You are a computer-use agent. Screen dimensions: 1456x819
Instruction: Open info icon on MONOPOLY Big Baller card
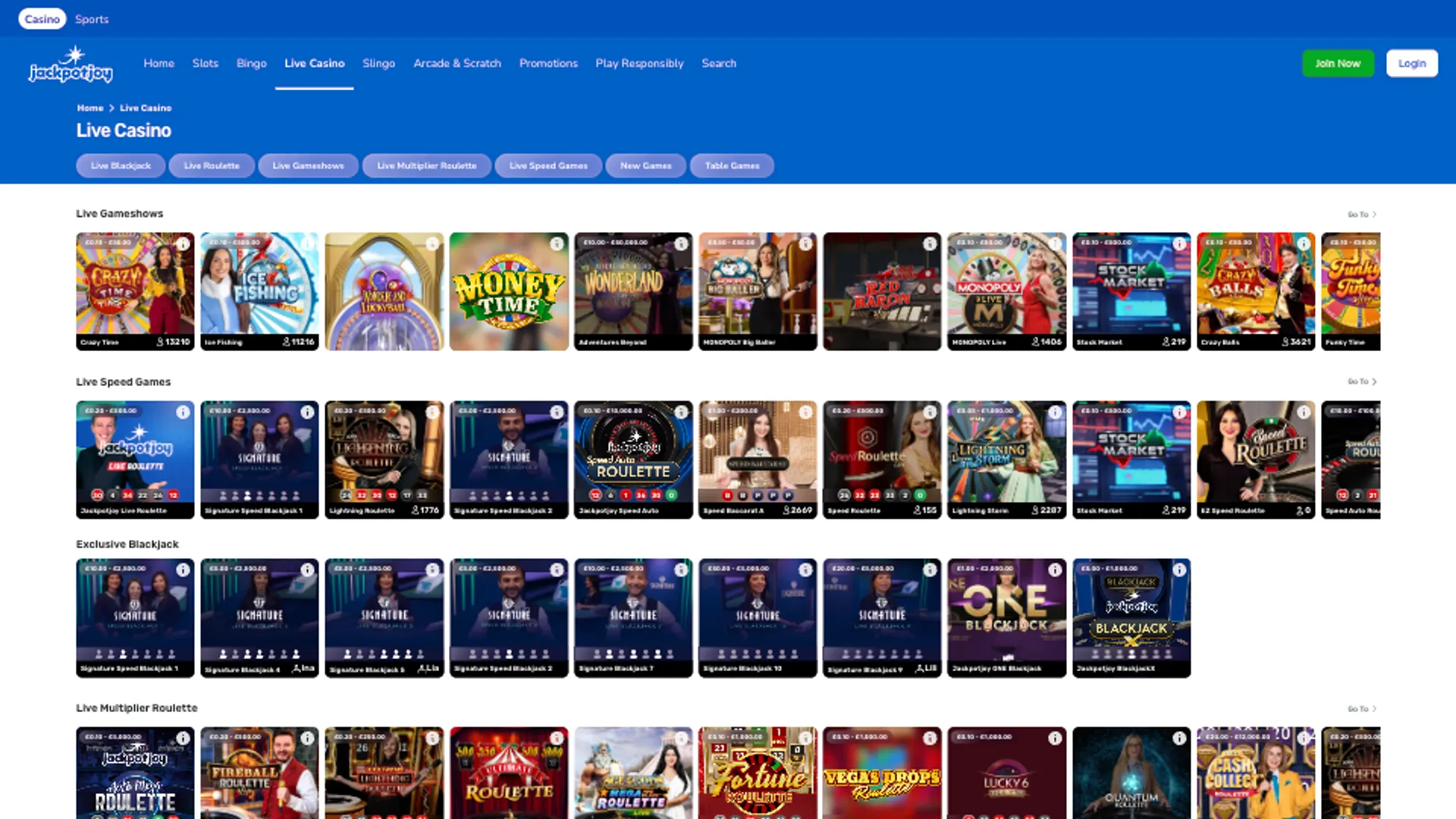click(805, 243)
